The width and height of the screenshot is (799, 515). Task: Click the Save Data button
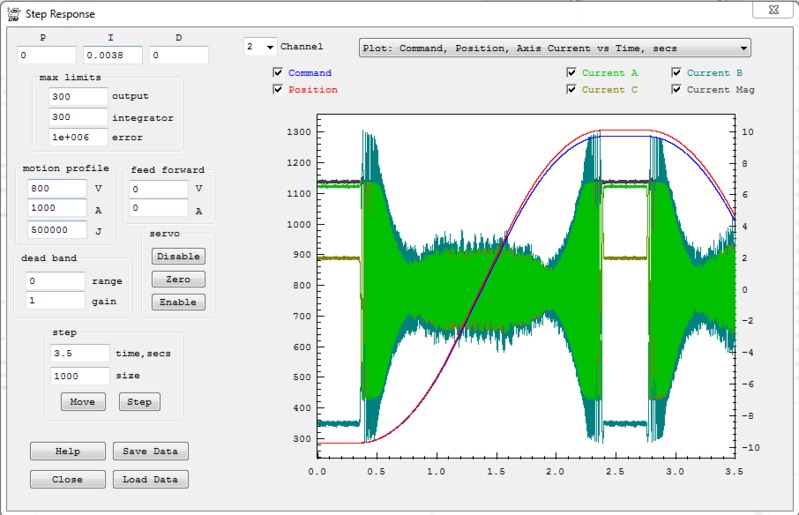[150, 451]
